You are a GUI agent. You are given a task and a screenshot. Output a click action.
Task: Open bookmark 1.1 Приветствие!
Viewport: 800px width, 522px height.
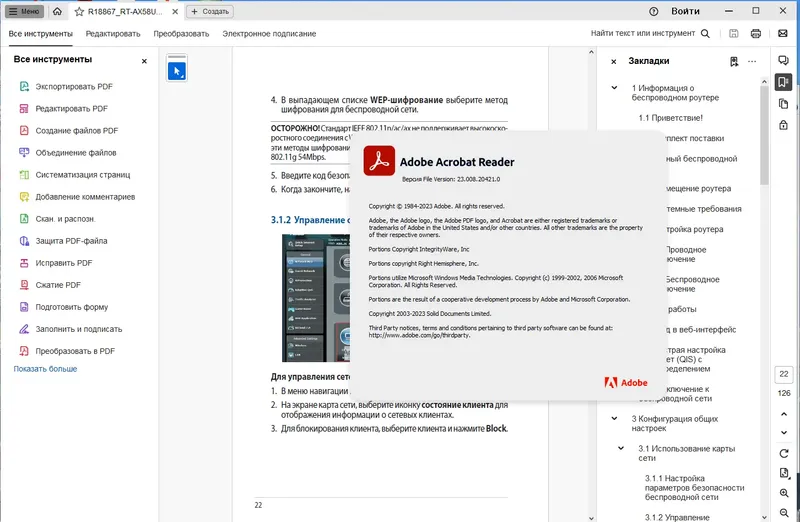[670, 118]
